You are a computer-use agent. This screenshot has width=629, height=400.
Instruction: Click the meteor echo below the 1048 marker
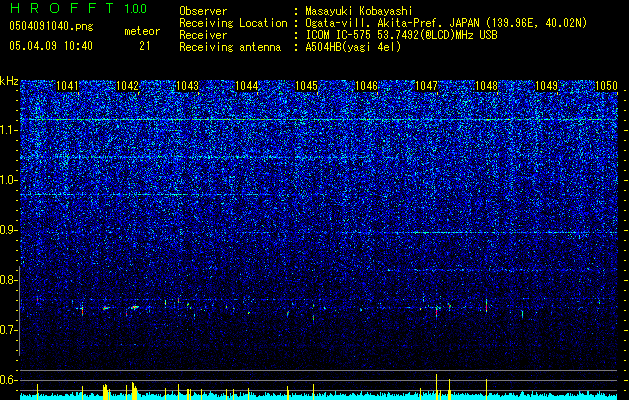point(486,306)
